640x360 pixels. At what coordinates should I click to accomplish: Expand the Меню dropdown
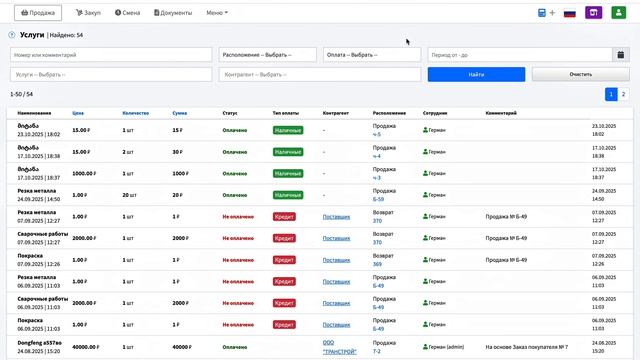tap(217, 13)
